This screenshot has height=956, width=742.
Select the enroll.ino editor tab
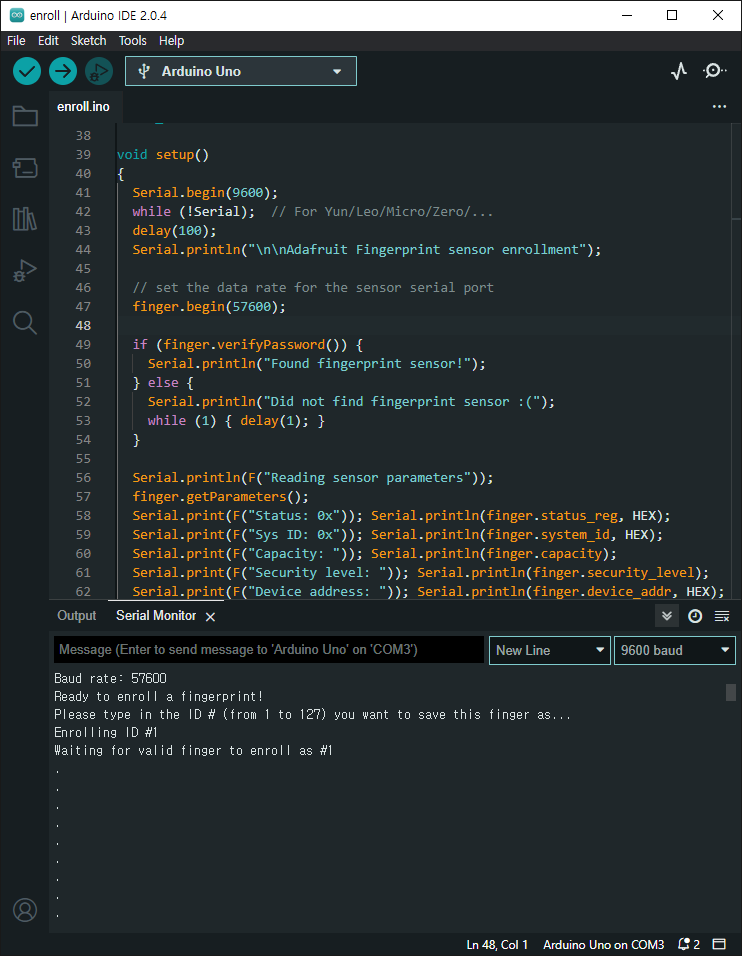[x=84, y=107]
